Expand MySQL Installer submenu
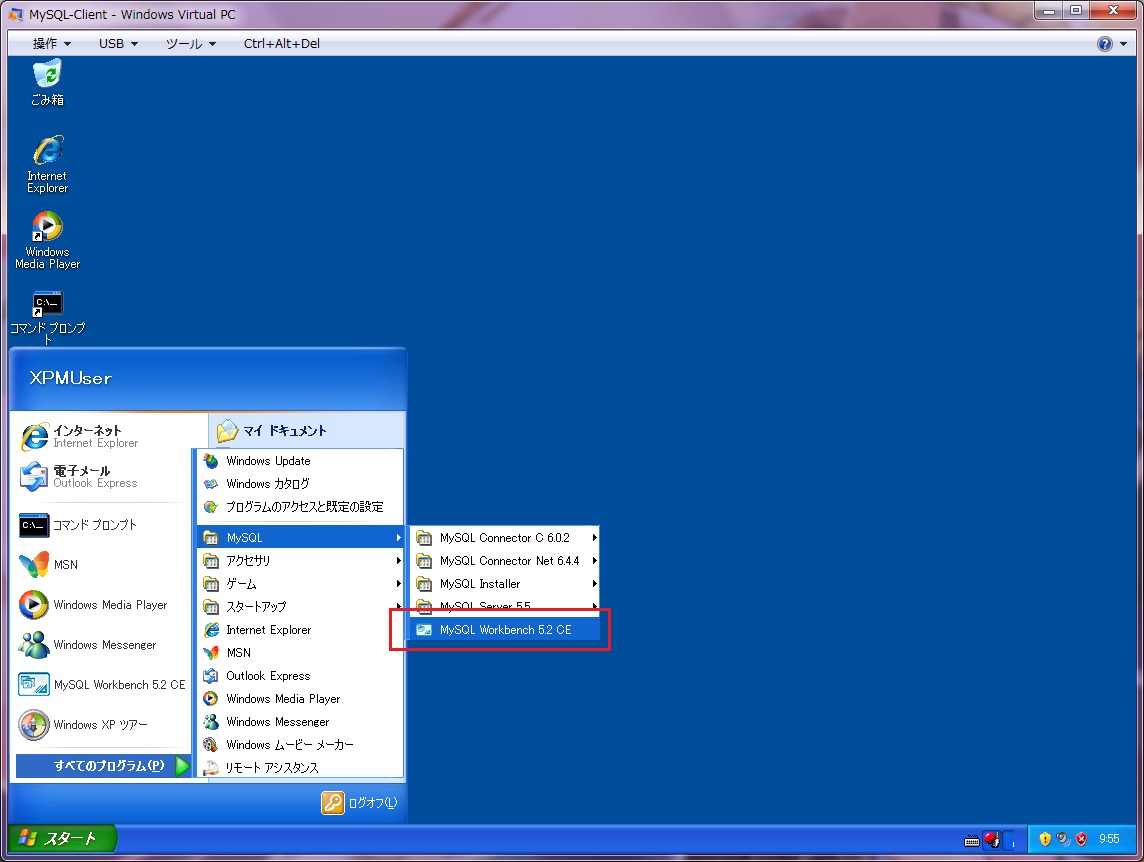1144x862 pixels. click(505, 584)
